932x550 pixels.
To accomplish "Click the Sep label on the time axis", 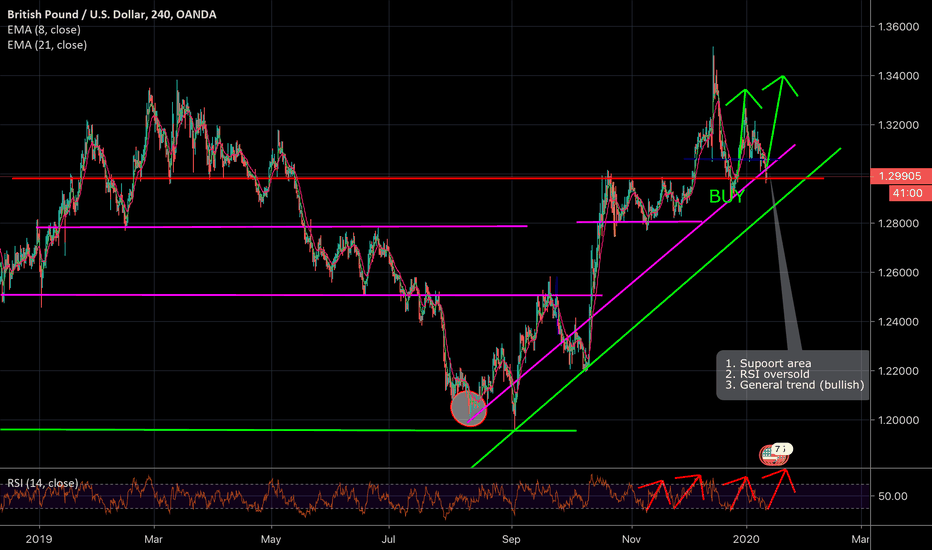I will (x=511, y=536).
